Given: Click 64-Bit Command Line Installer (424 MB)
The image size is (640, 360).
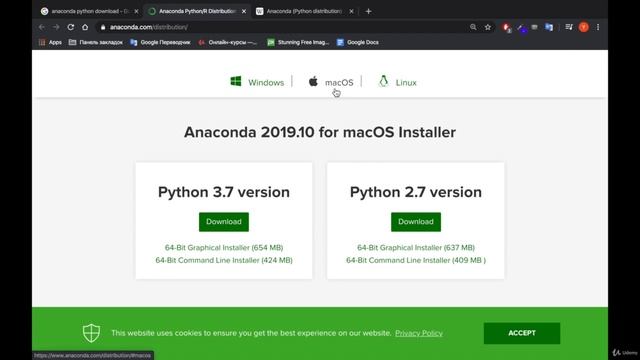Looking at the screenshot, I should coord(224,260).
